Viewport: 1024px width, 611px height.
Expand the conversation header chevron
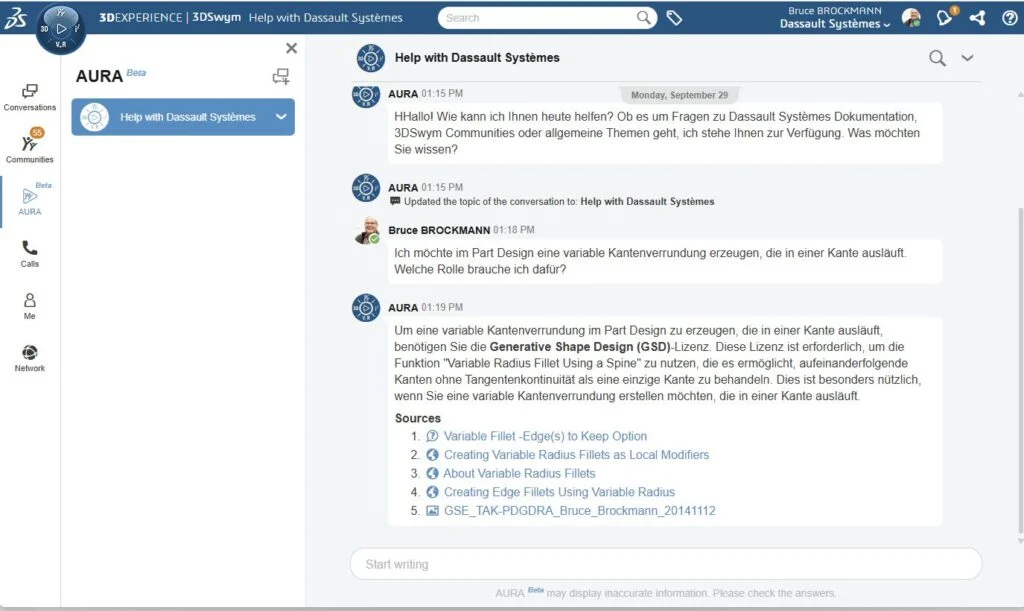pyautogui.click(x=967, y=58)
